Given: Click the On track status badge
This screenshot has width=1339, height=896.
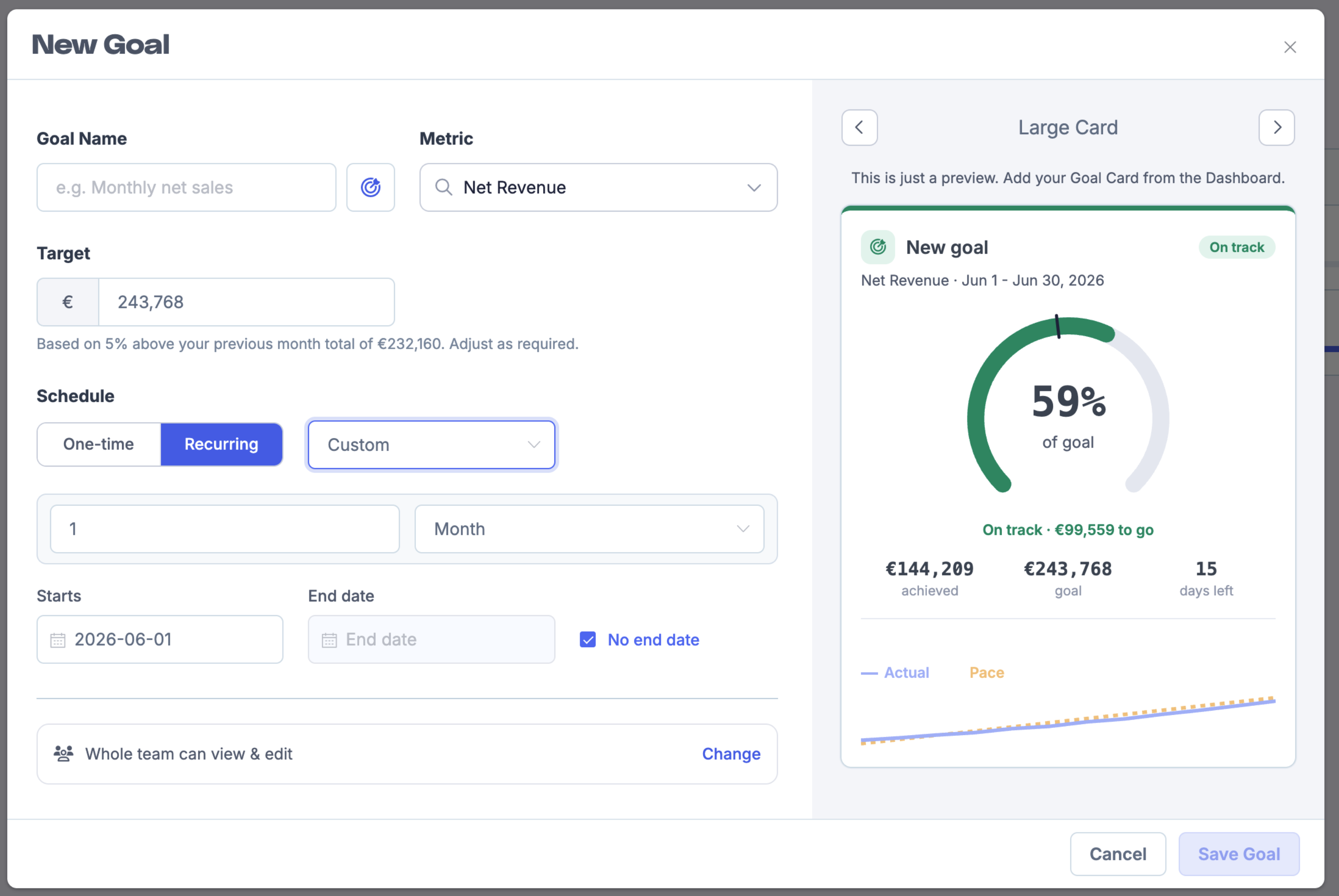Looking at the screenshot, I should coord(1236,247).
